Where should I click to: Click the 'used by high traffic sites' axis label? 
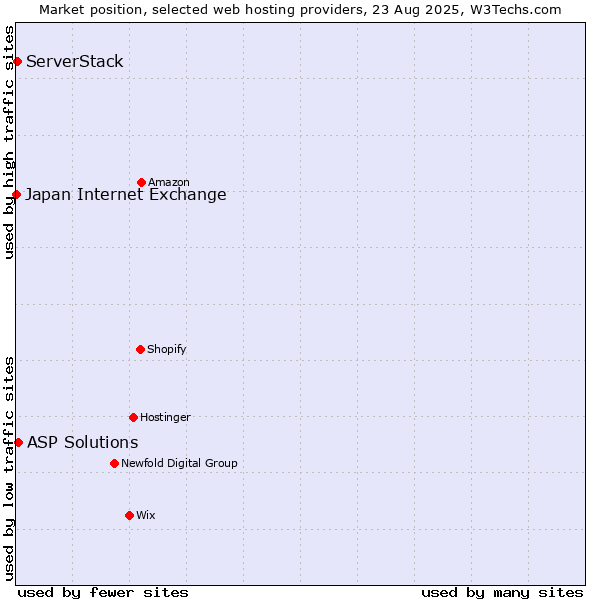pos(8,142)
